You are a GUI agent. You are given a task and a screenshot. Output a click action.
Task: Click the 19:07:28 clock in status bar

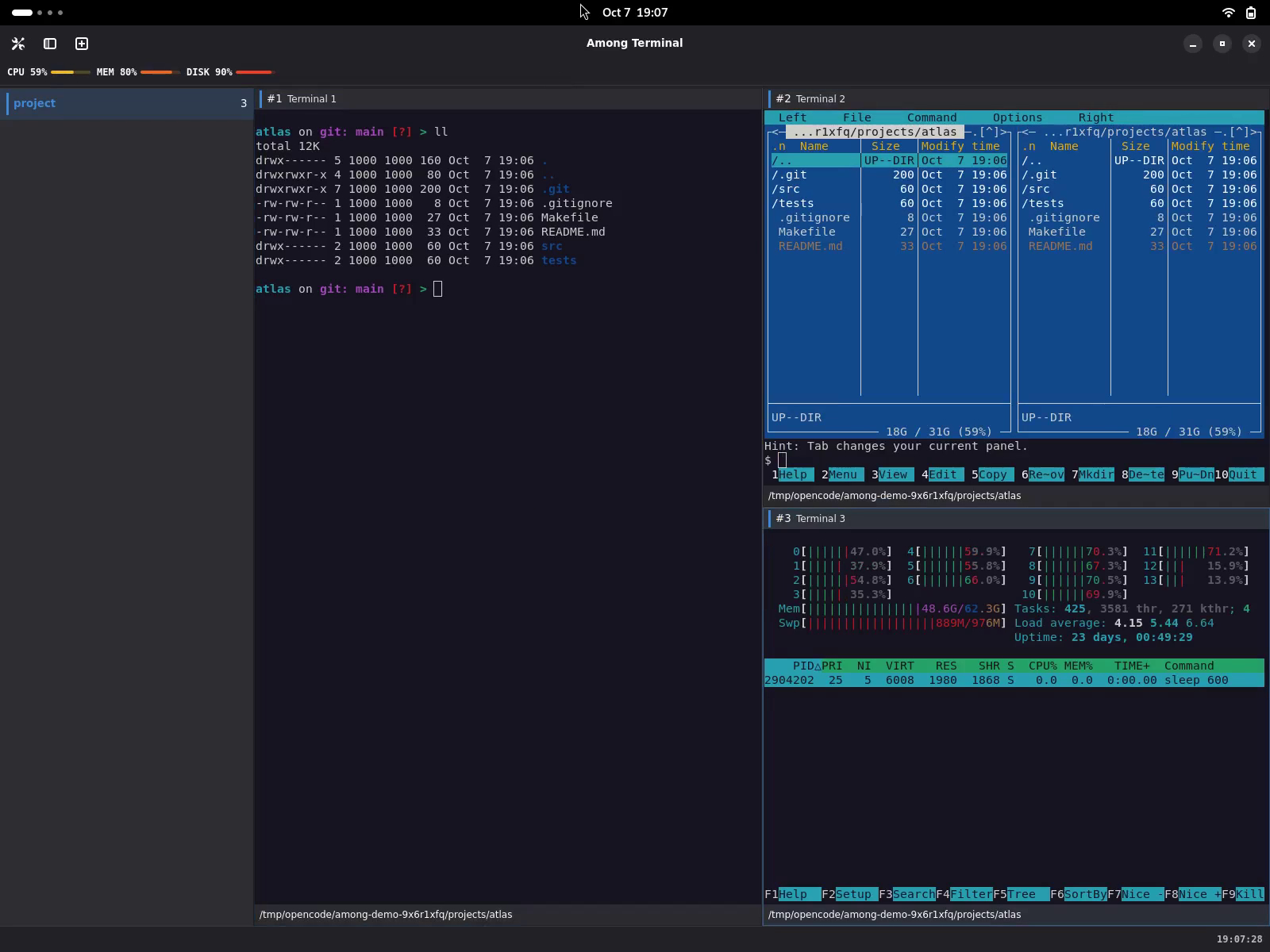1239,939
